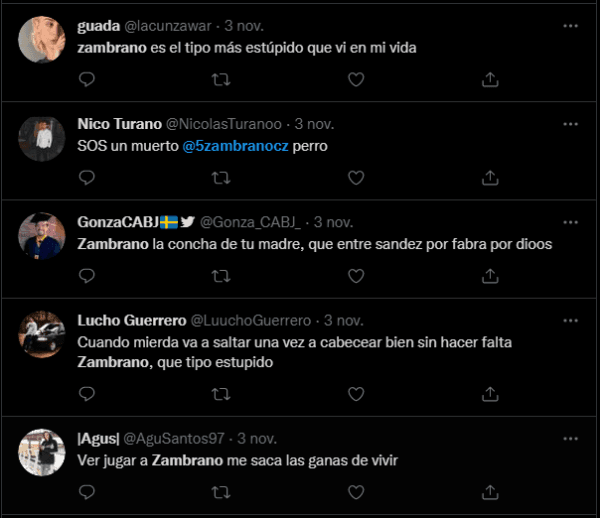Share Lucho Guerrero's tweet
The image size is (600, 518).
pyautogui.click(x=490, y=393)
